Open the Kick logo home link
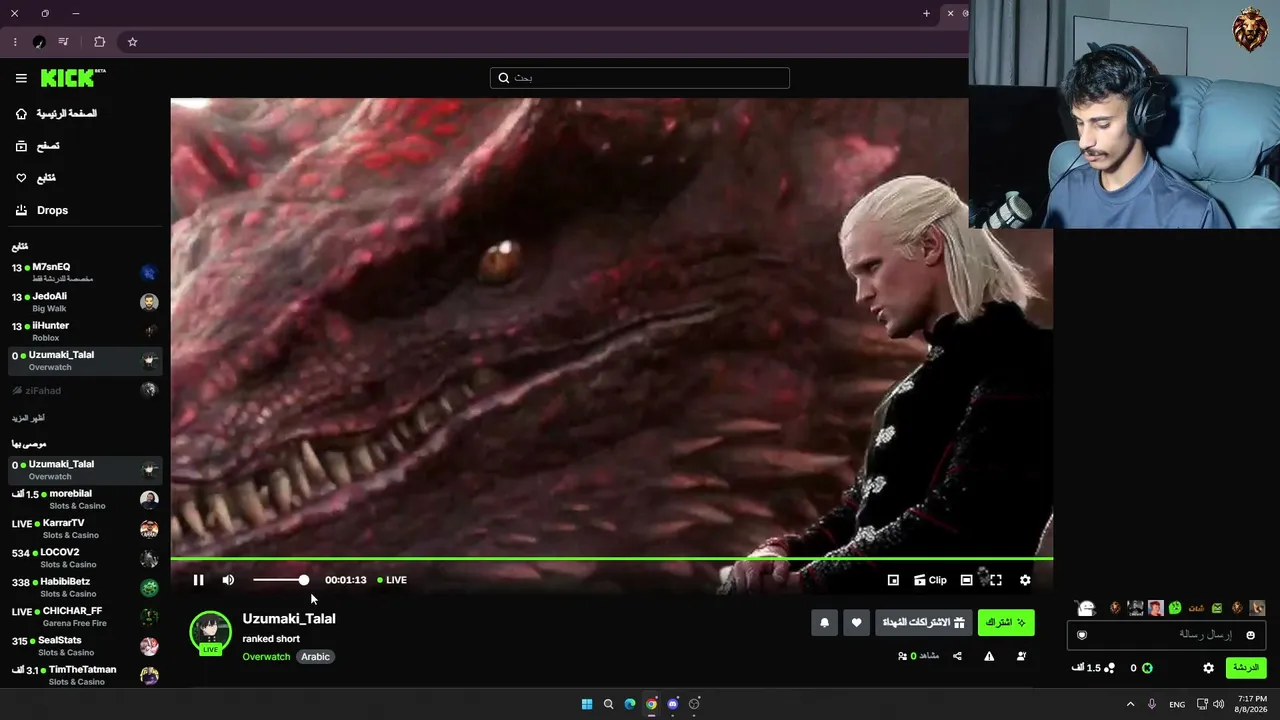Image resolution: width=1280 pixels, height=720 pixels. pos(73,78)
